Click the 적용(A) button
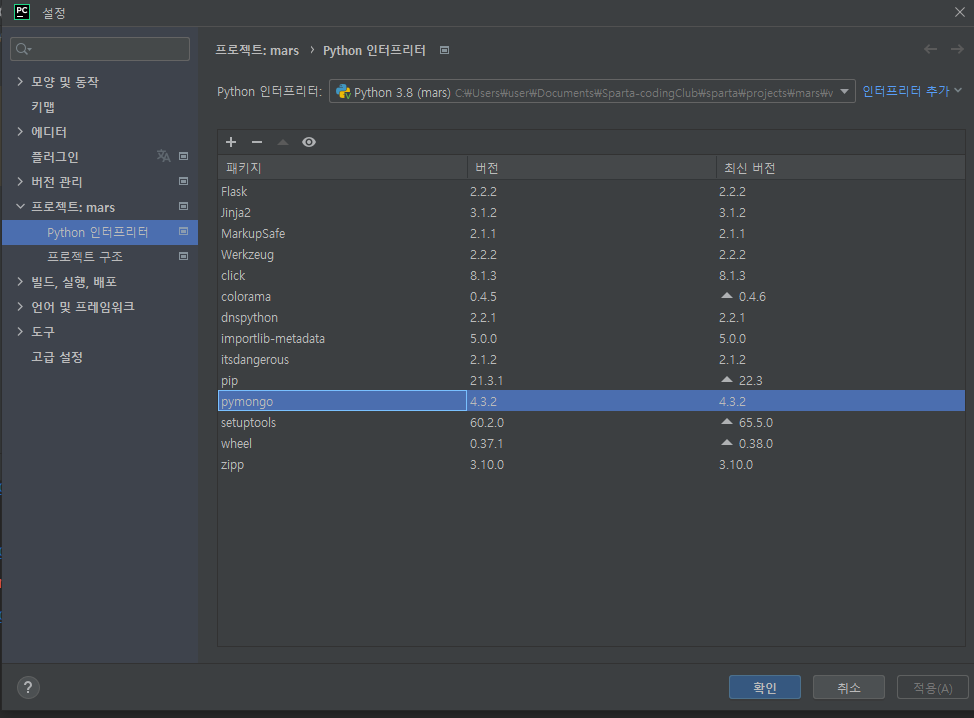 932,687
